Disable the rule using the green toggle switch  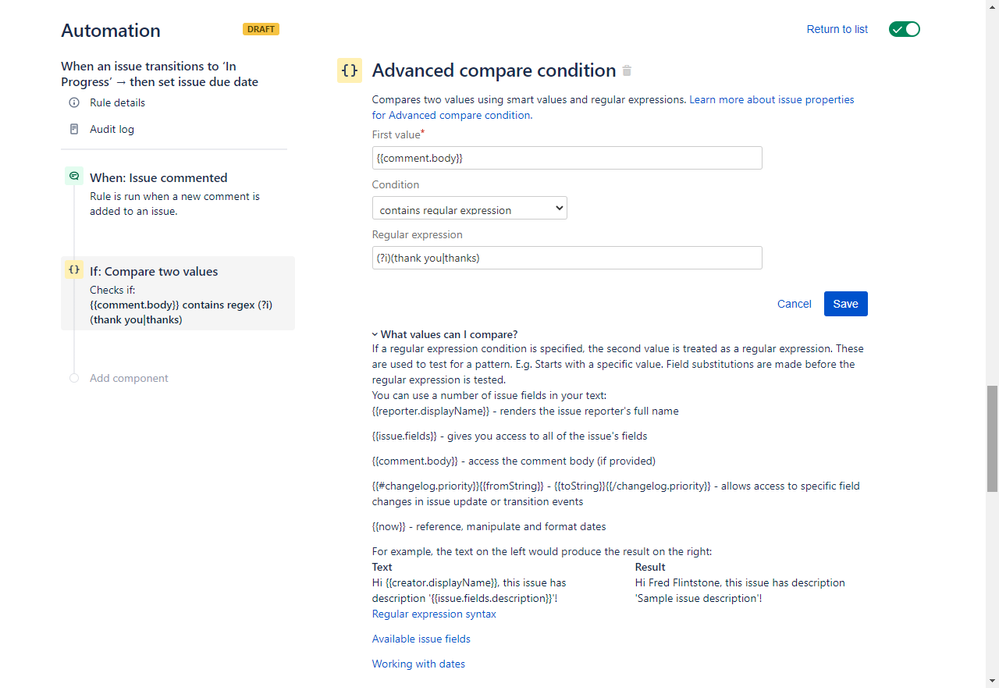(904, 29)
